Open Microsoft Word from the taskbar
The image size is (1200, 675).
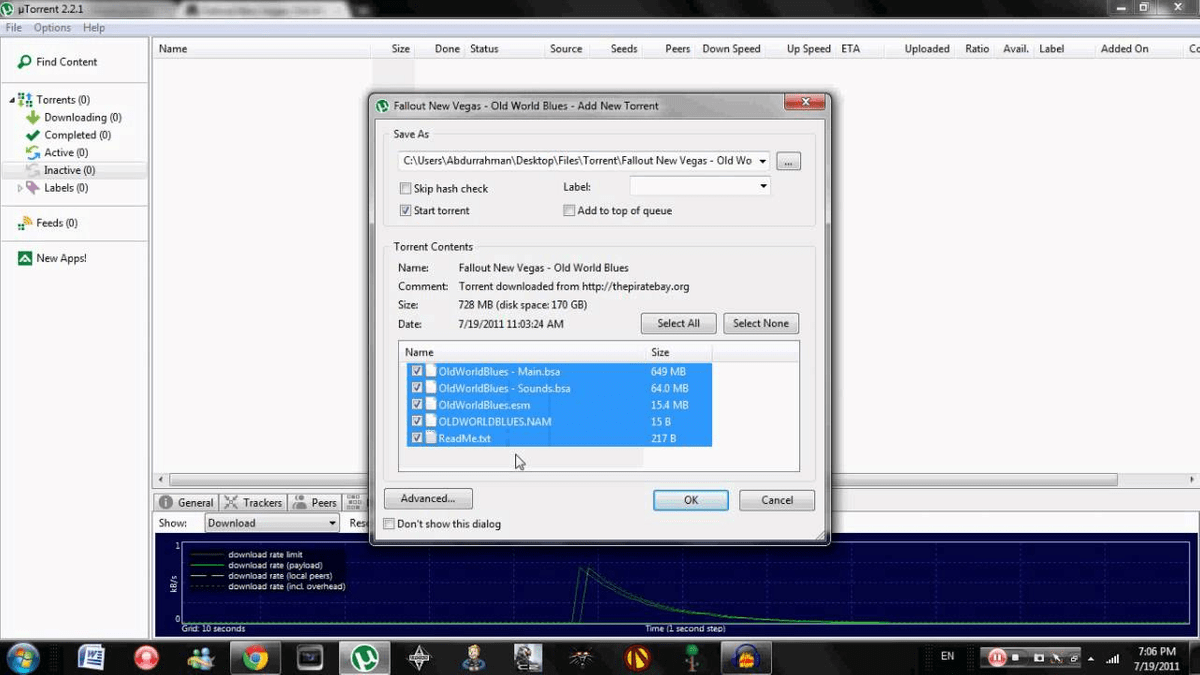92,657
